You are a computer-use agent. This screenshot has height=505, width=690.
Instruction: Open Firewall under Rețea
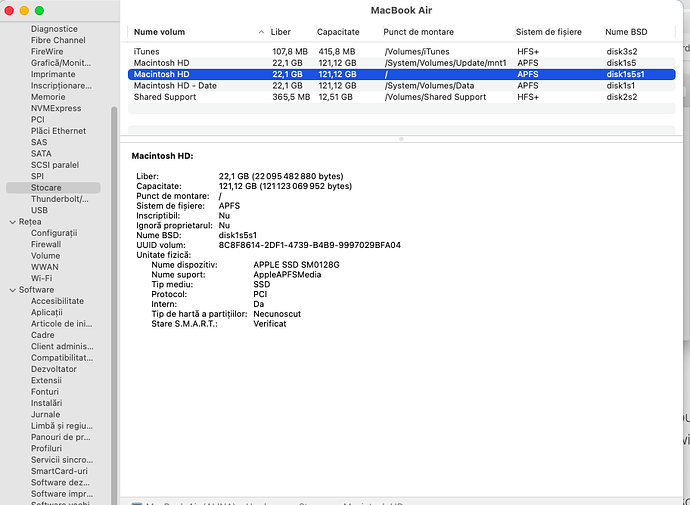pos(46,244)
